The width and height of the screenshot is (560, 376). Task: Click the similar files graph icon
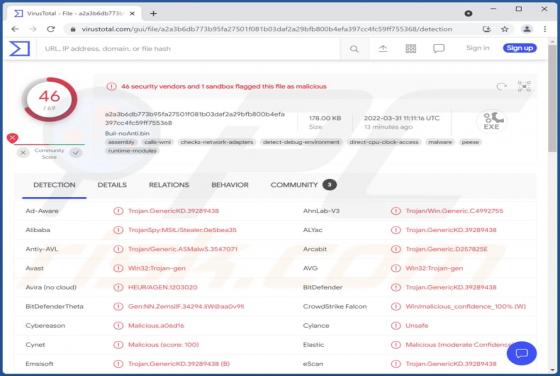click(x=524, y=86)
